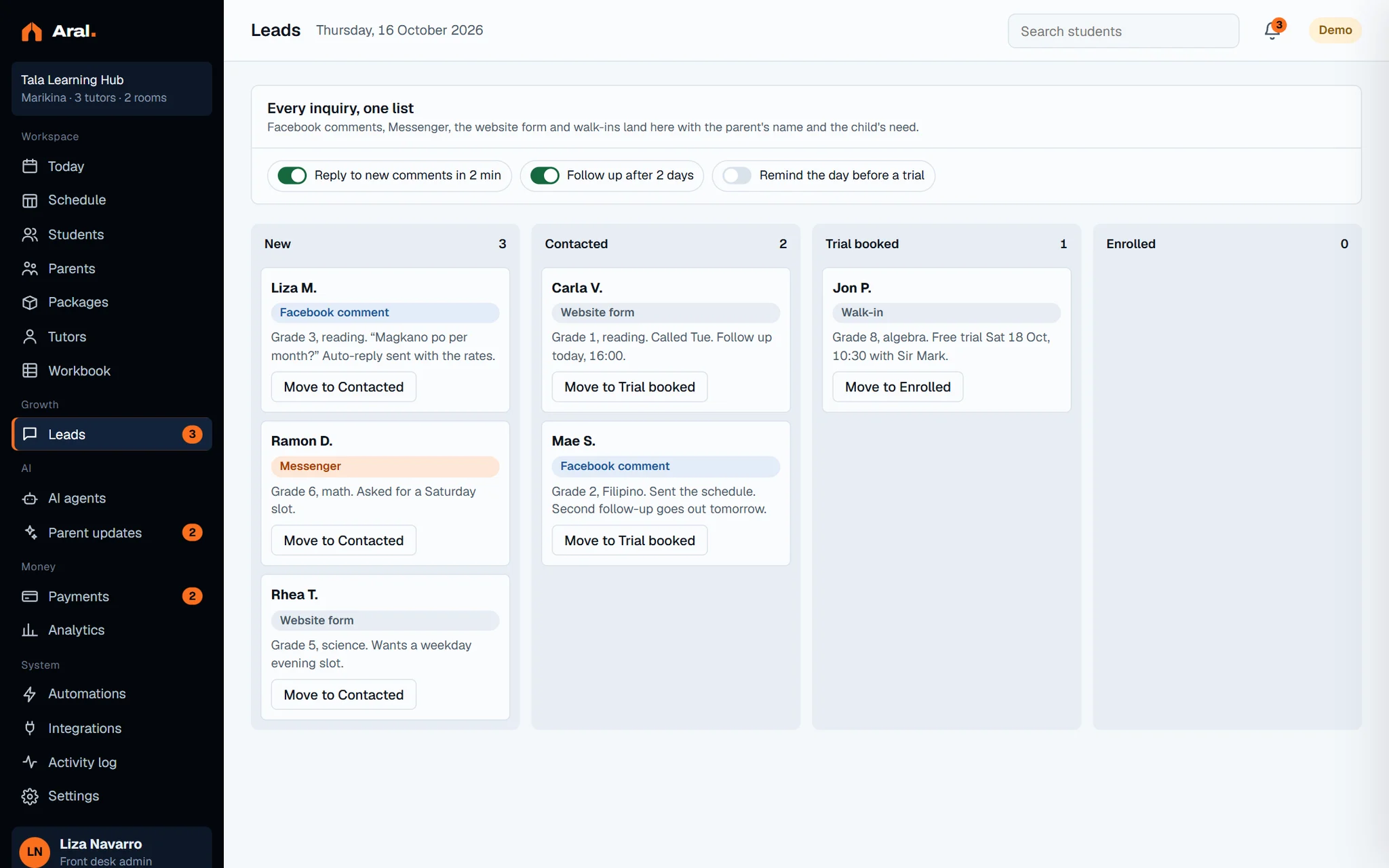Open notifications bell with 3 alerts

[1273, 31]
